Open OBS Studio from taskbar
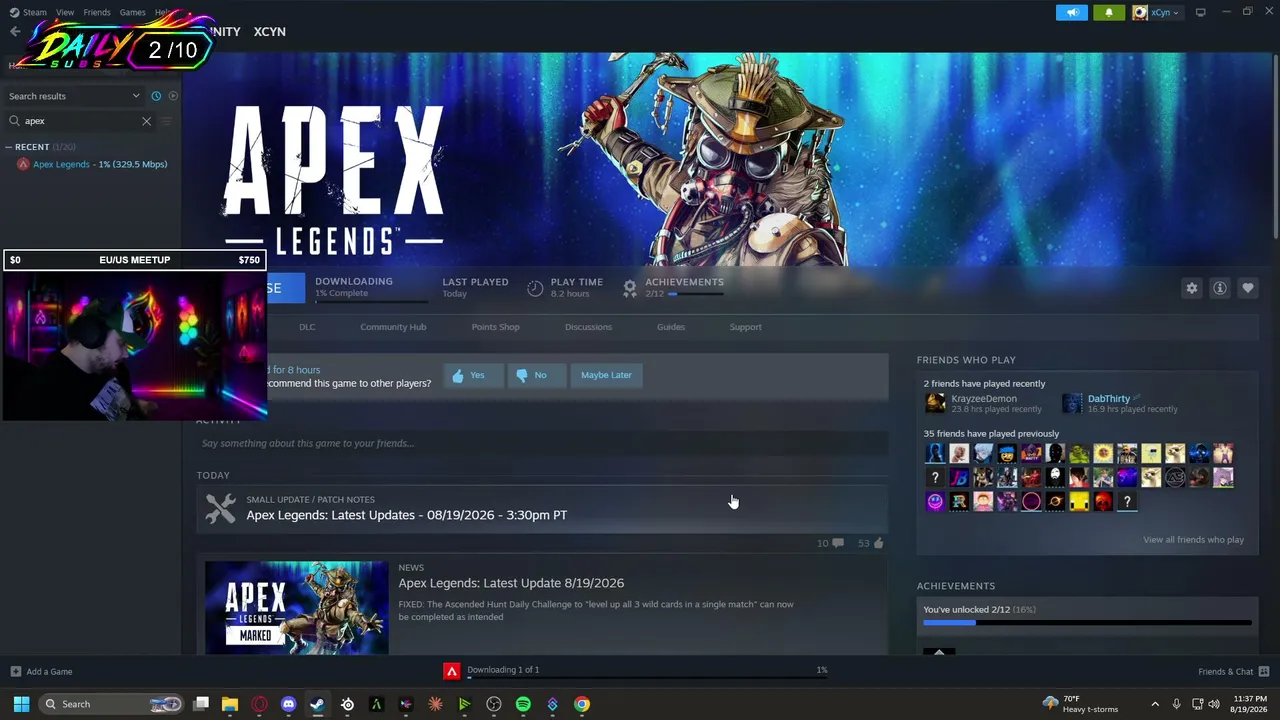Screen dimensions: 1280x720 [x=494, y=704]
